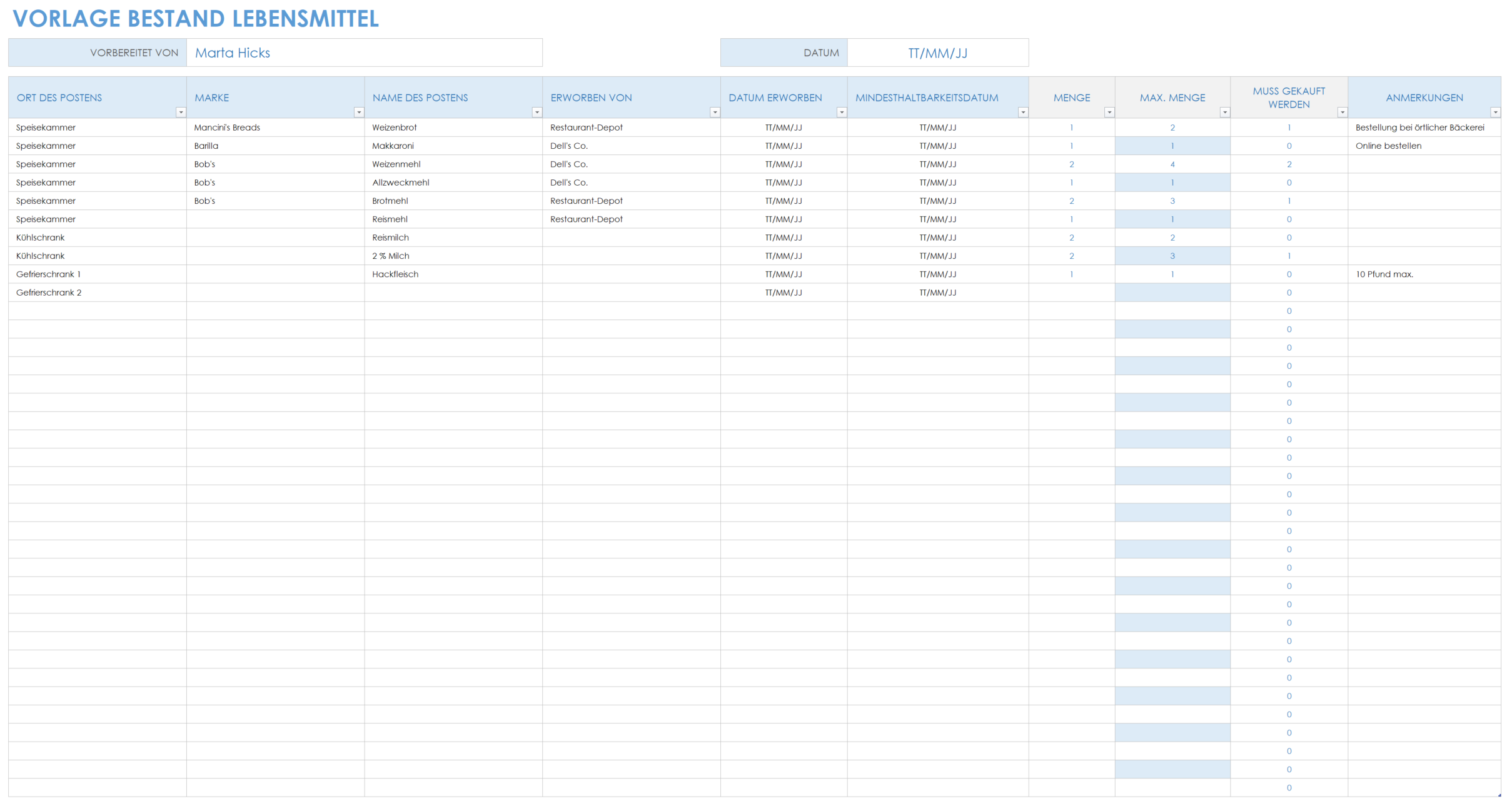
Task: Open the MUSS GEKAUFT WERDEN filter dropdown
Action: coord(1342,113)
